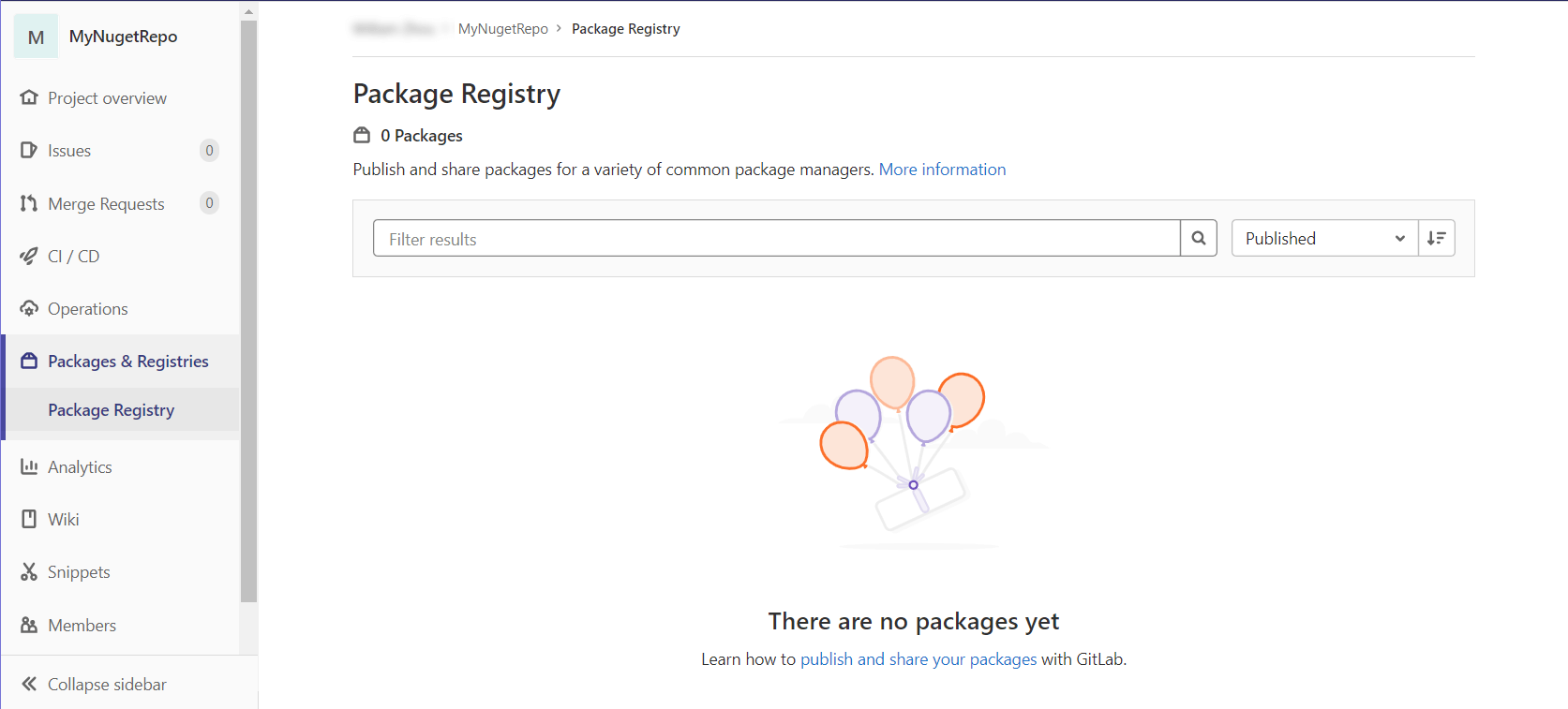The height and width of the screenshot is (709, 1568).
Task: Open the More information link
Action: pyautogui.click(x=942, y=170)
